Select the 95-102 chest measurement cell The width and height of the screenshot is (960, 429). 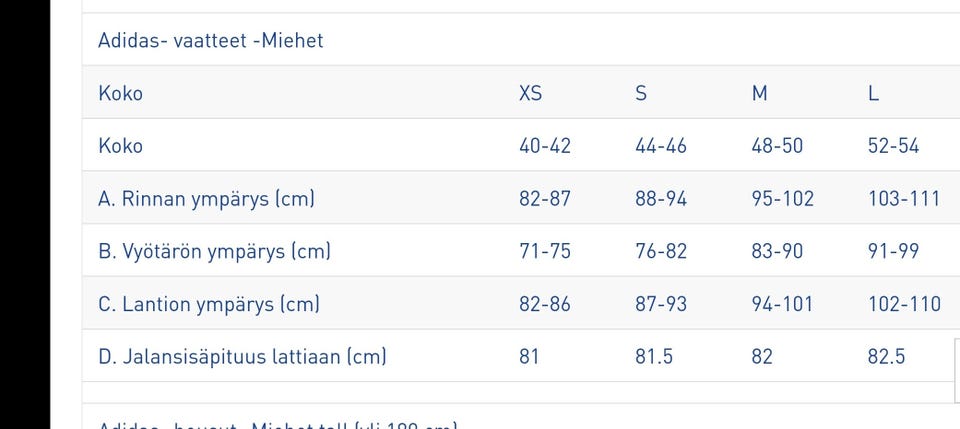tap(783, 198)
